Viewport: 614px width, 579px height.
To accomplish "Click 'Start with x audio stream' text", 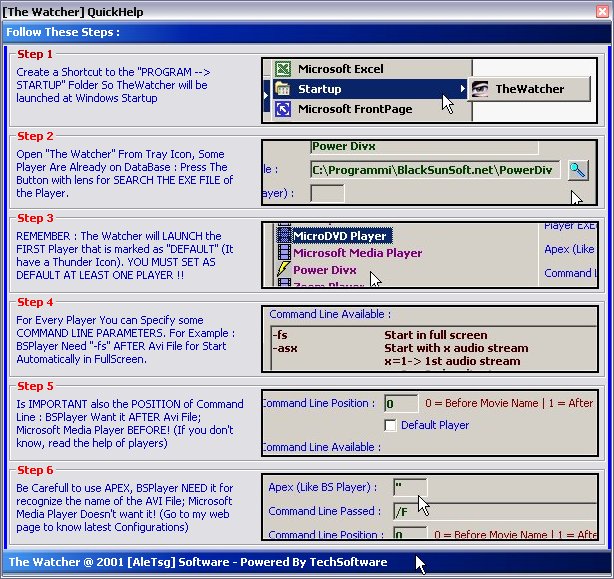I will 456,348.
